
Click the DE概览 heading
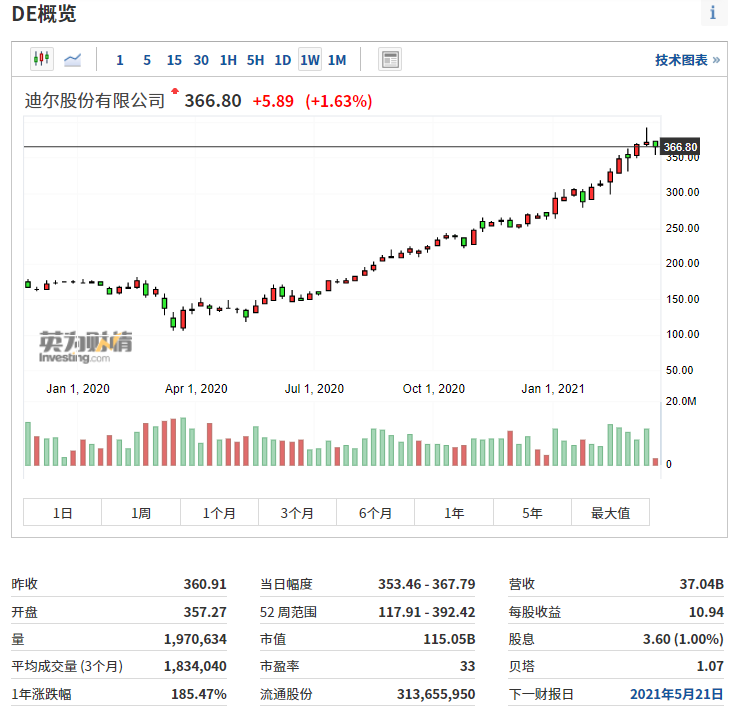click(x=44, y=14)
